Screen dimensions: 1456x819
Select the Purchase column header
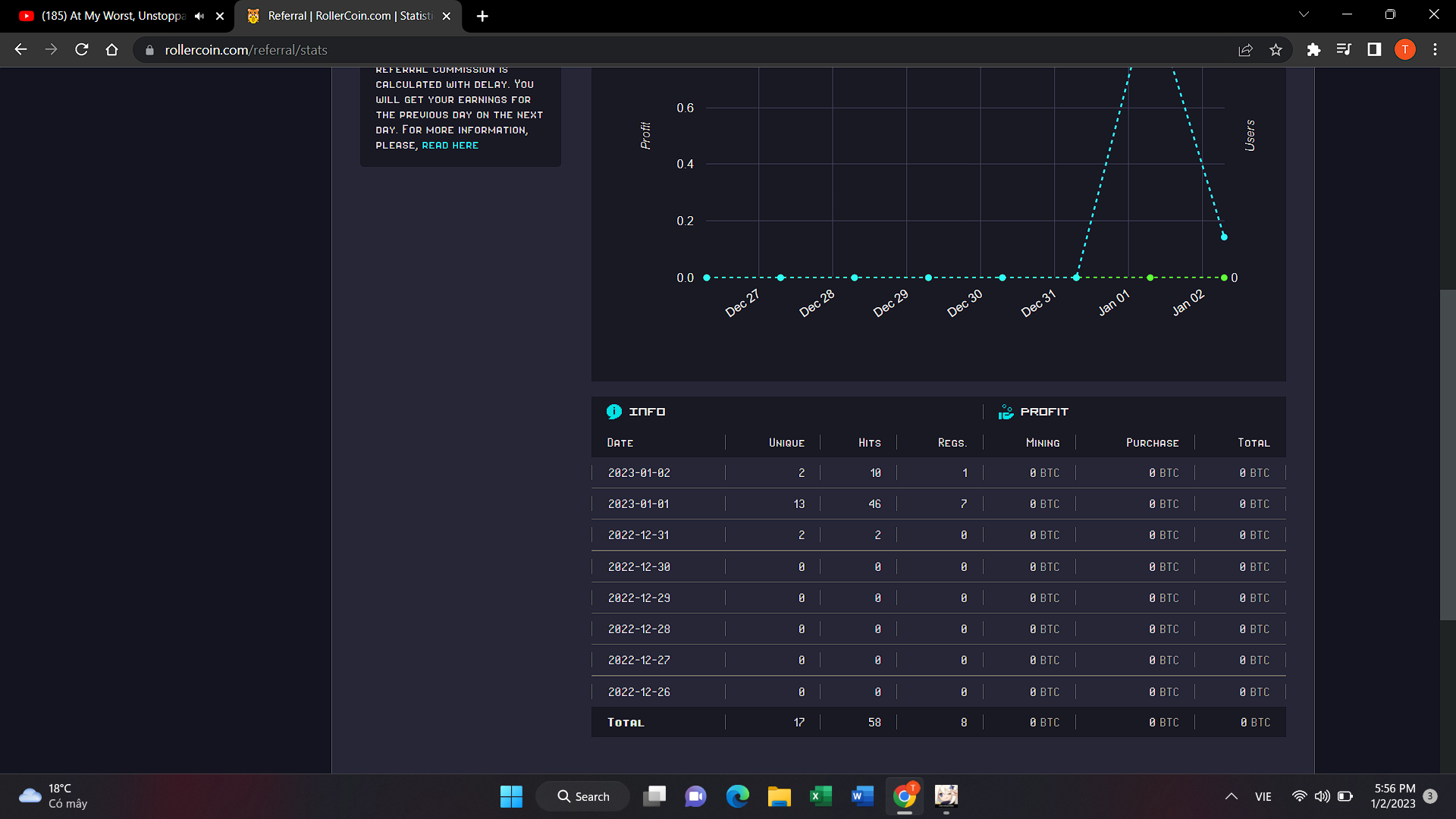[x=1152, y=443]
